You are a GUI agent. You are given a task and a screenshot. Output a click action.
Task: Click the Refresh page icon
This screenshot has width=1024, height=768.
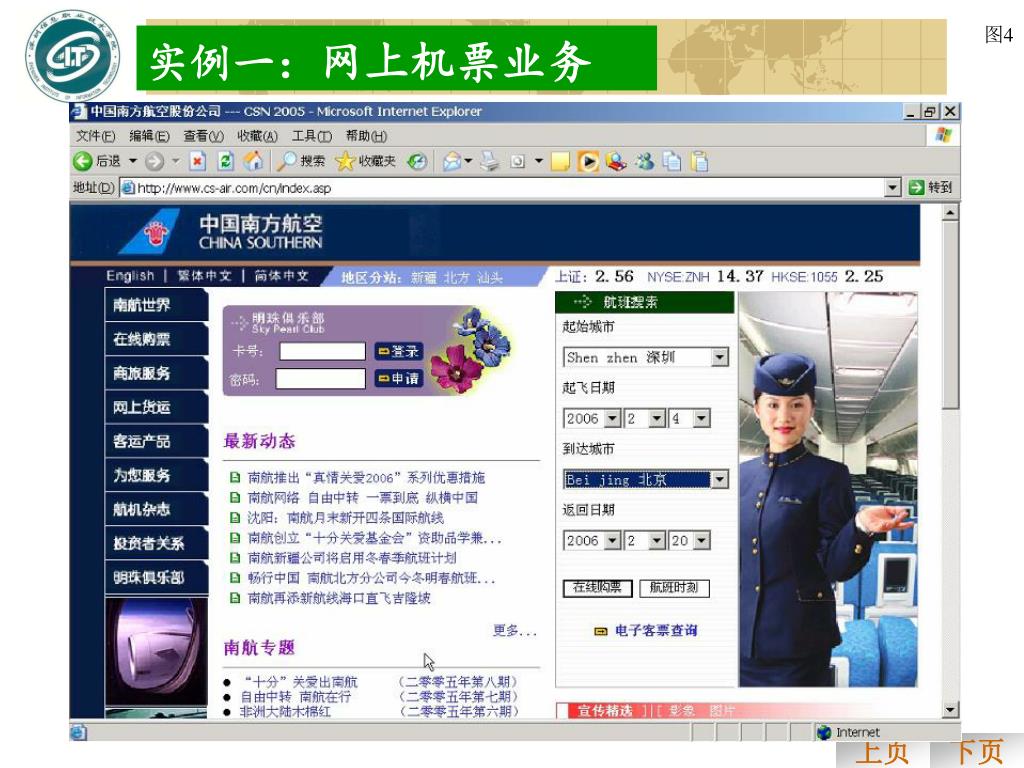click(226, 161)
